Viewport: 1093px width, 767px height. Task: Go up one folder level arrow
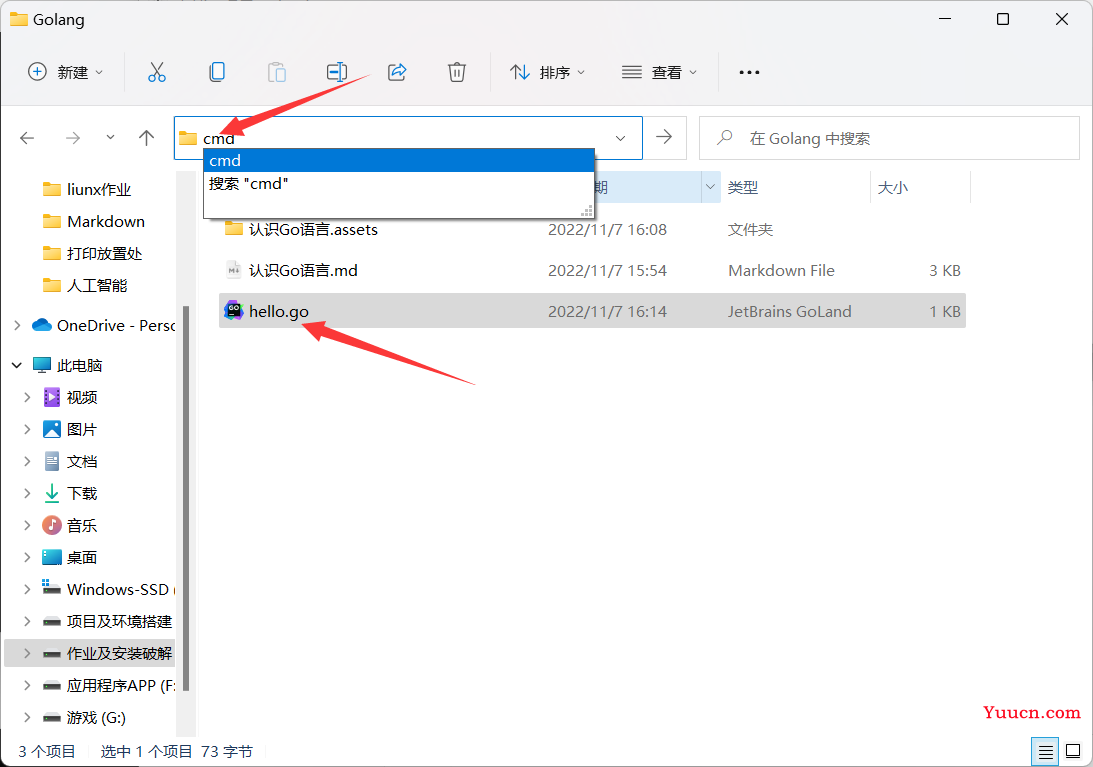146,137
